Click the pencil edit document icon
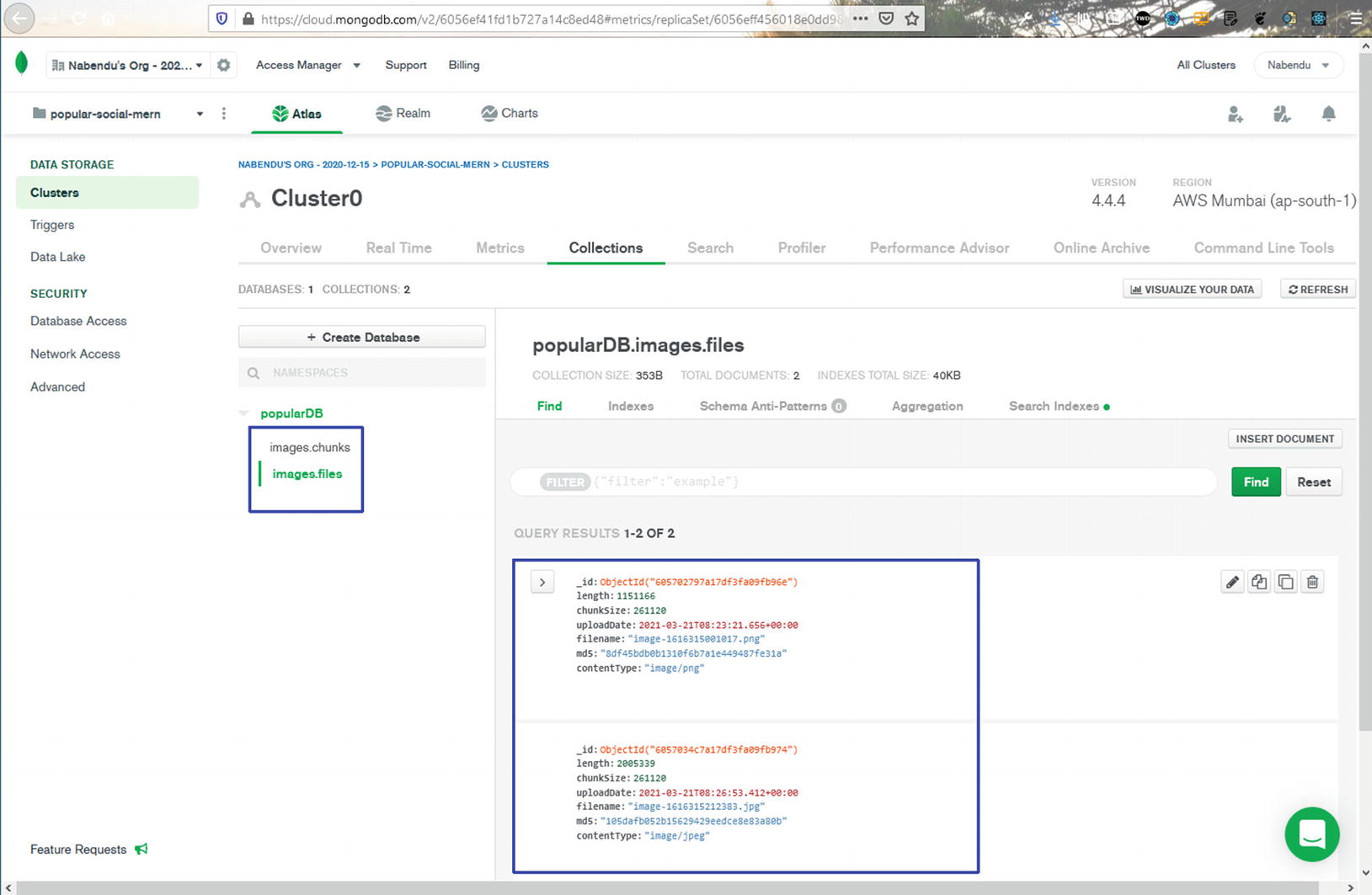Screen dimensions: 1372x895 tap(1232, 582)
